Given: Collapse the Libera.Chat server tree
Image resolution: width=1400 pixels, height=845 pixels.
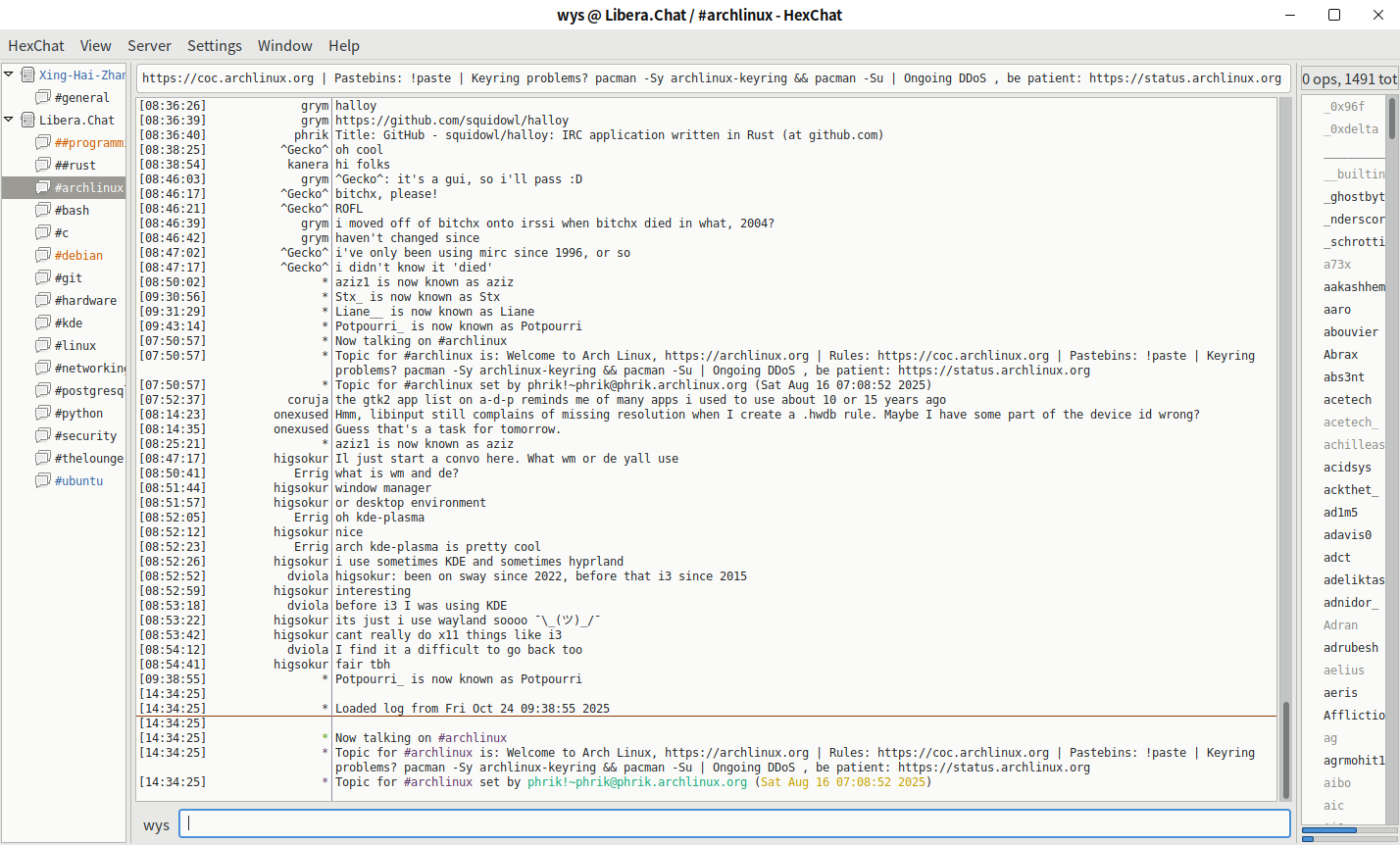Looking at the screenshot, I should (x=10, y=120).
